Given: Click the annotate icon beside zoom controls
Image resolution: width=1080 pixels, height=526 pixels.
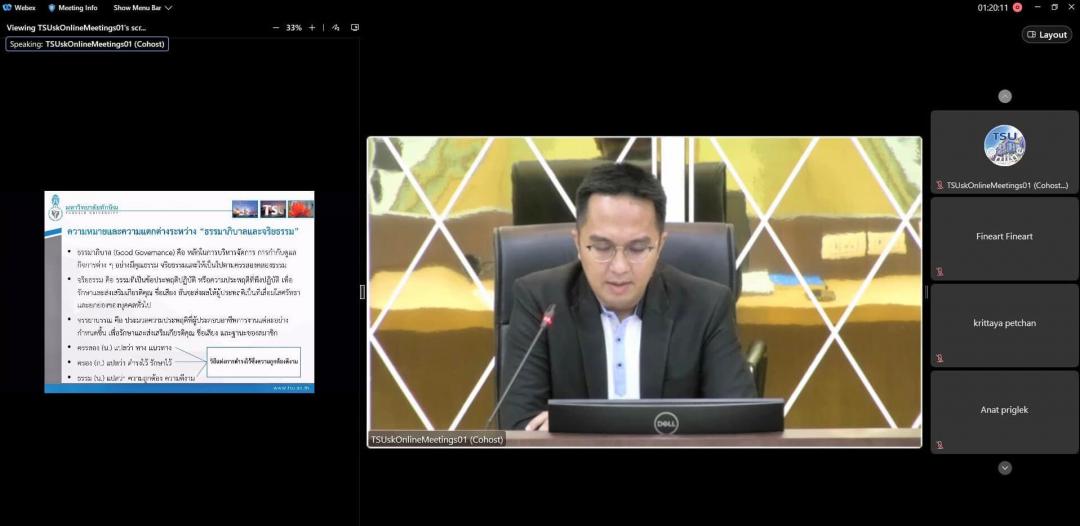Looking at the screenshot, I should coord(336,28).
